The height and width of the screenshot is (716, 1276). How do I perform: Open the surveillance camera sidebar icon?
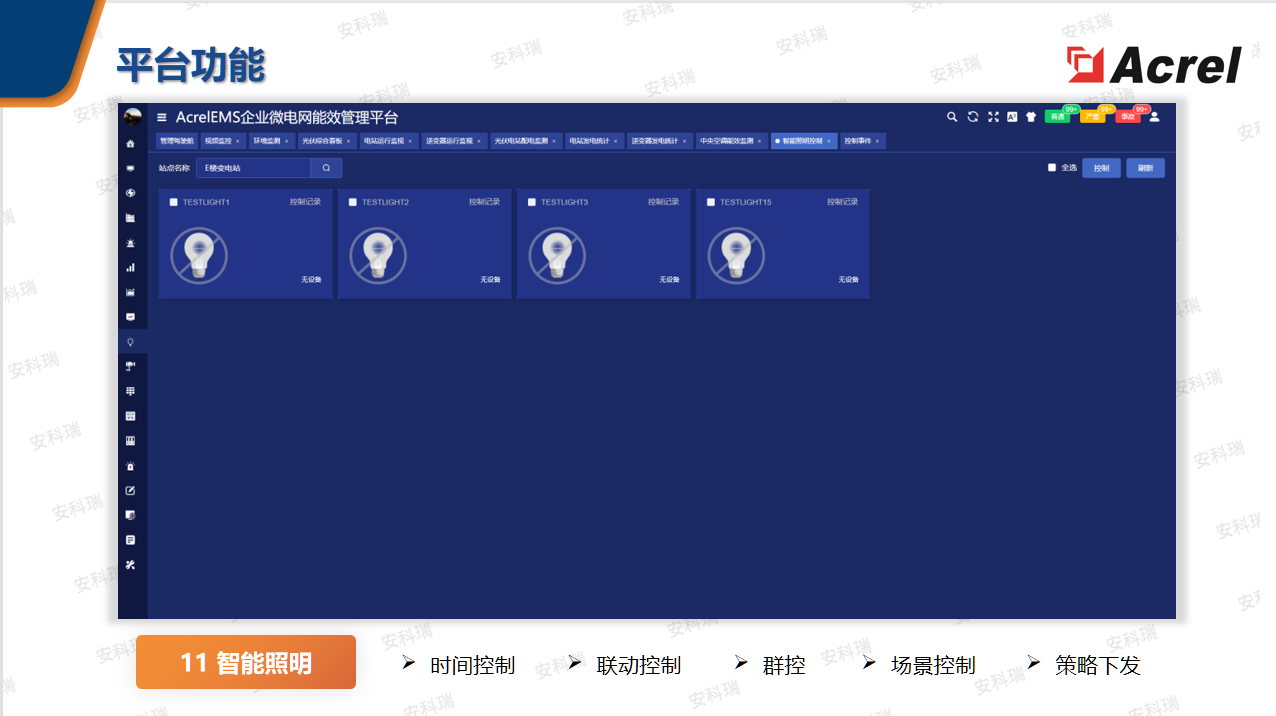click(130, 366)
